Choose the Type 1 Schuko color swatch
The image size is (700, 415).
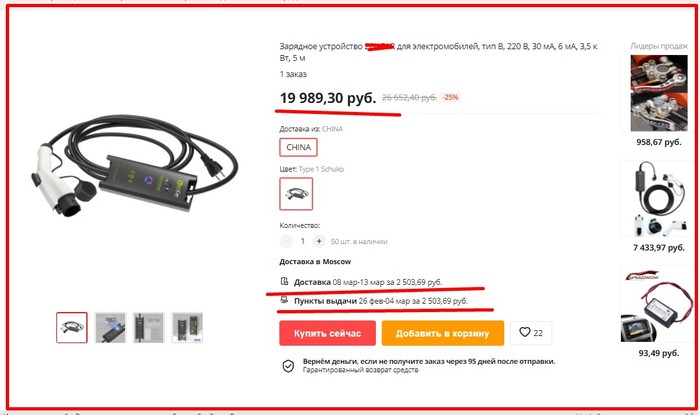point(296,194)
